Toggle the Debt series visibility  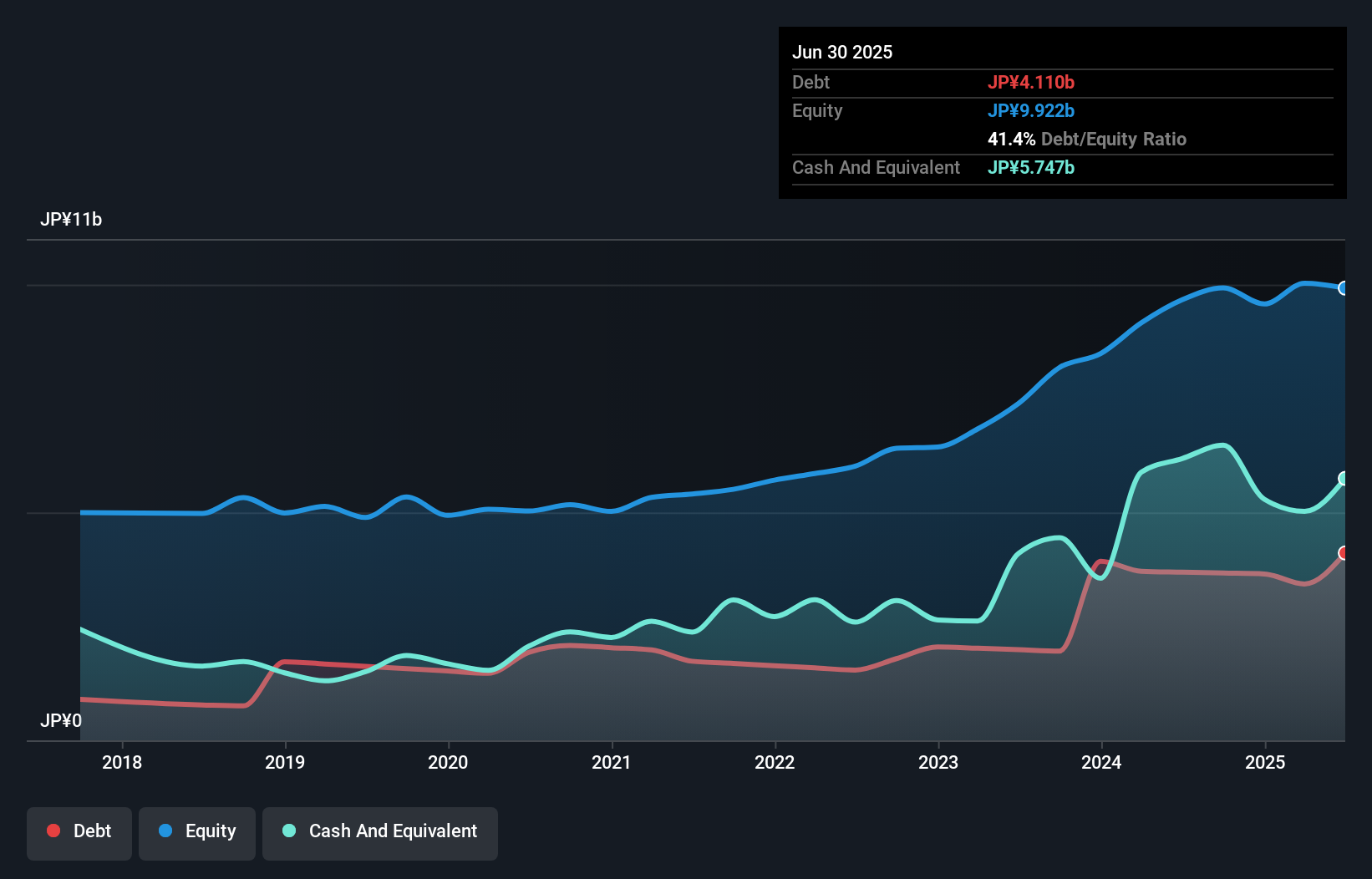(79, 832)
